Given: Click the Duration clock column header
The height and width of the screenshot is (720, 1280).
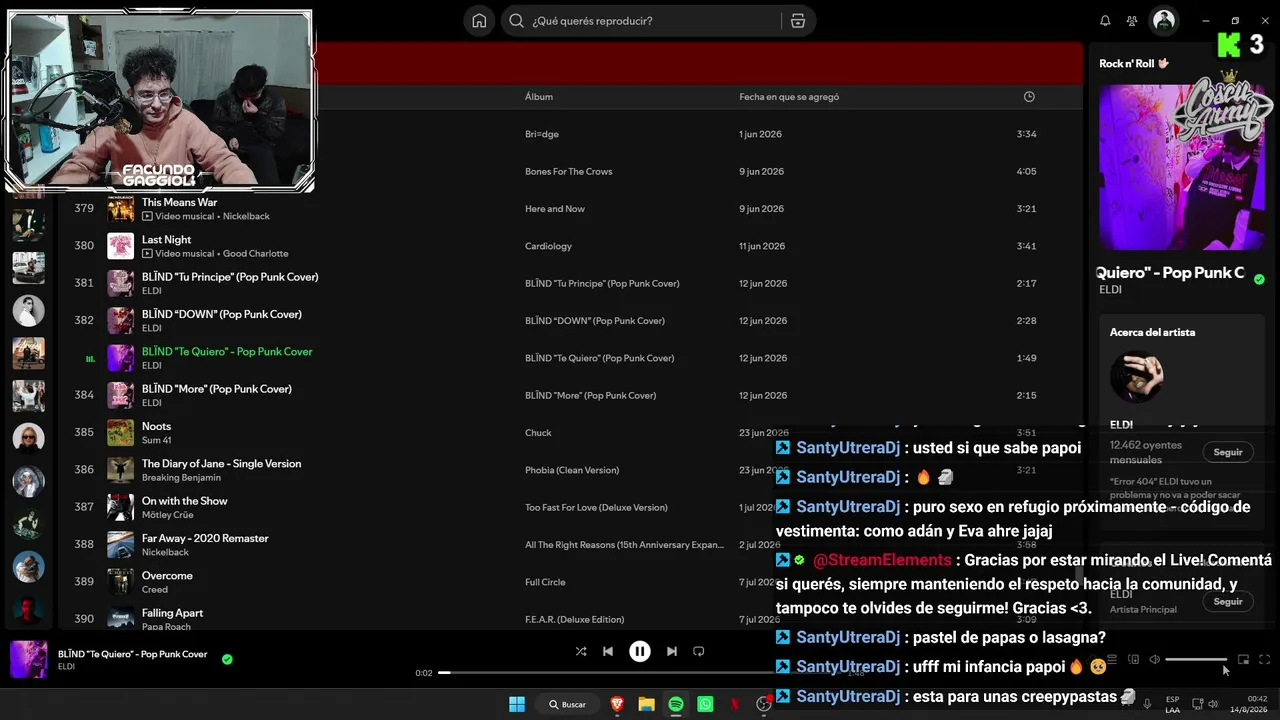Looking at the screenshot, I should [x=1029, y=97].
